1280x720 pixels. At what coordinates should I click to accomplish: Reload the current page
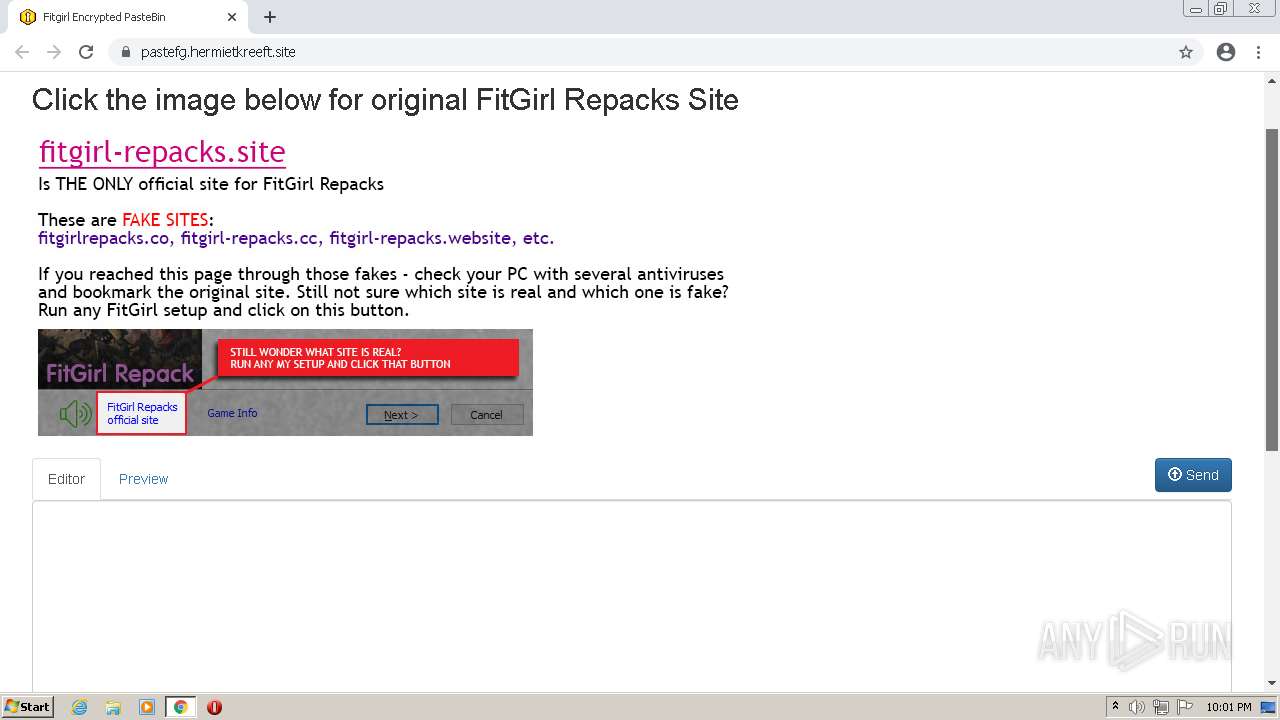click(86, 52)
